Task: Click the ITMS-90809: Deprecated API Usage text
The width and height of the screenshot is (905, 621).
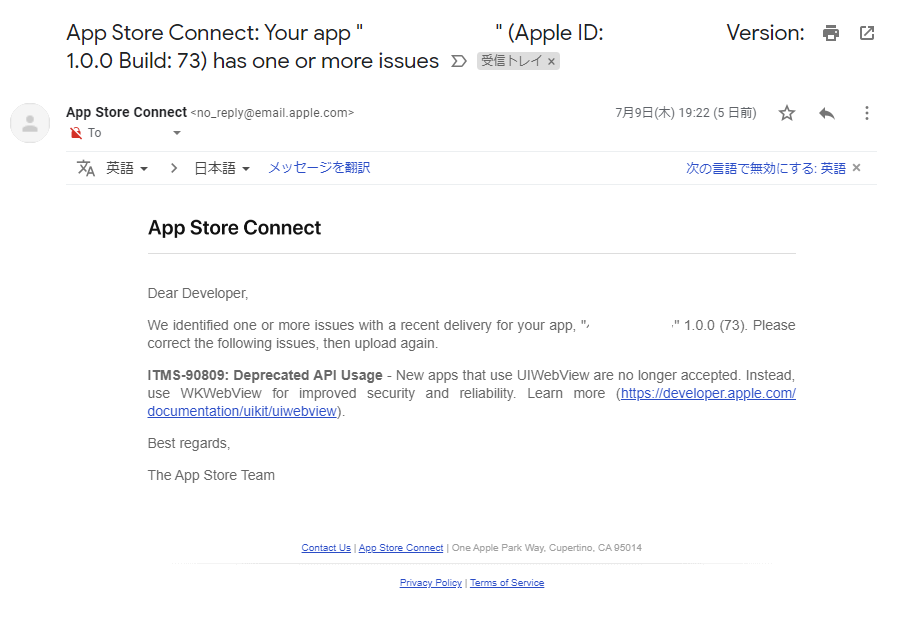Action: [265, 376]
